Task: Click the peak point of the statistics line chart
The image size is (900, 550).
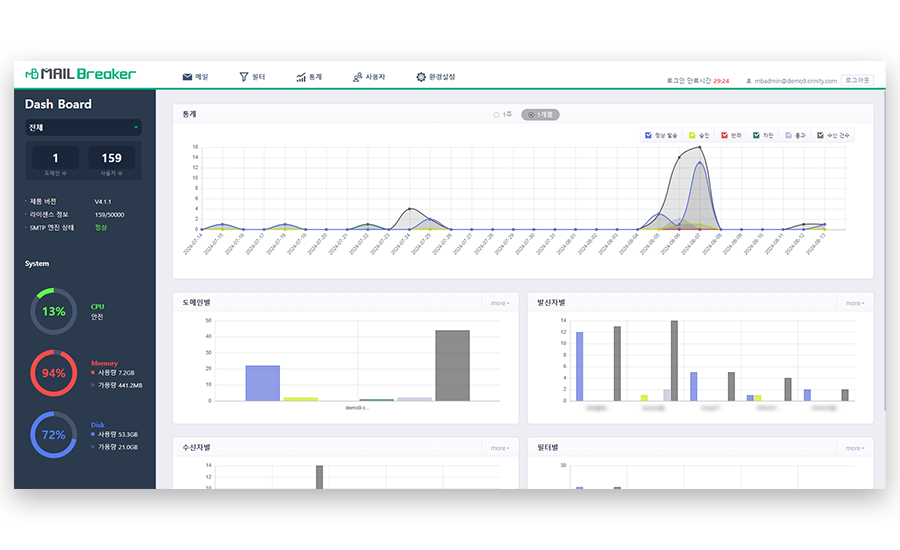Action: [x=700, y=148]
